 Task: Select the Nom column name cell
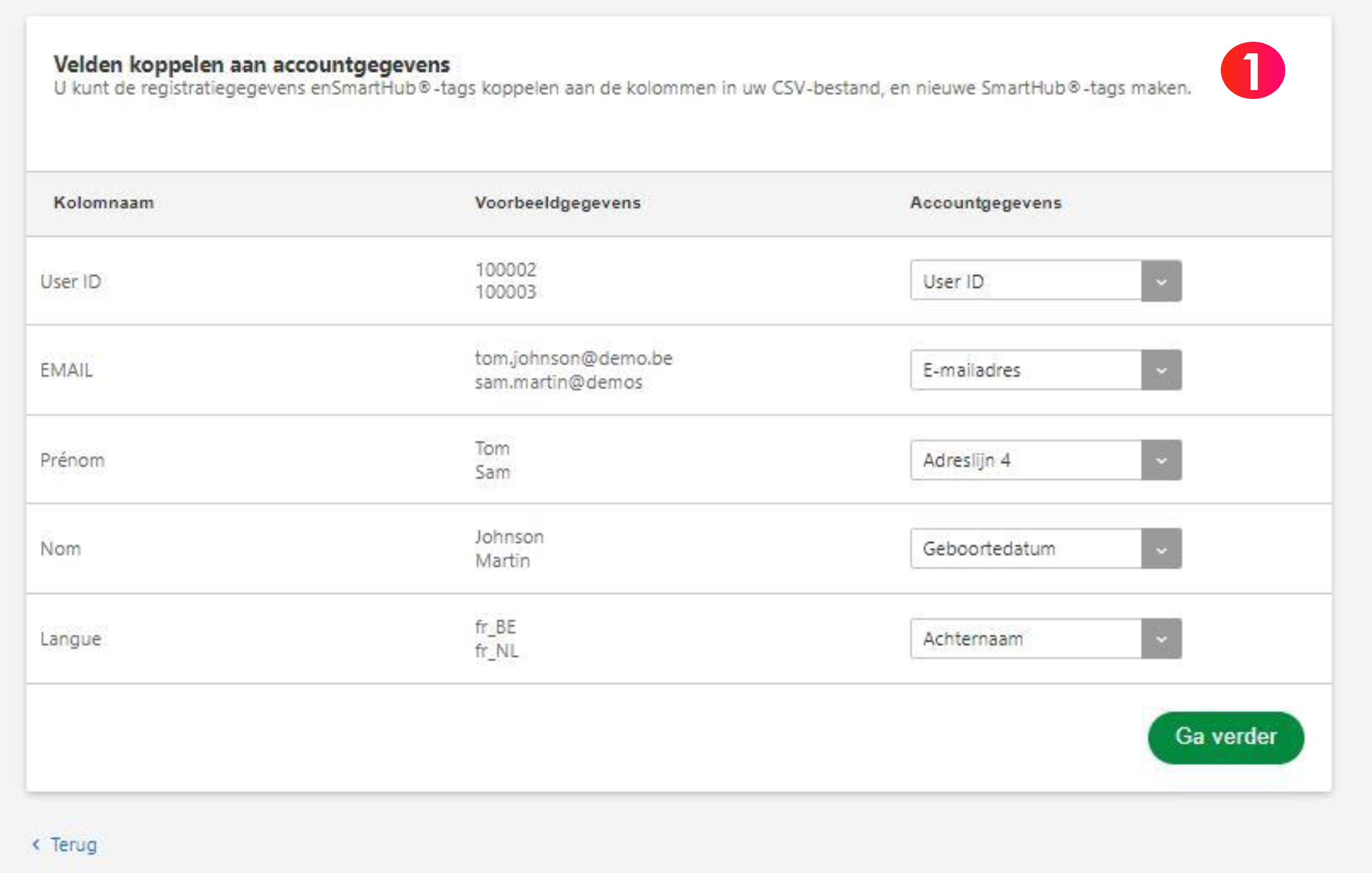61,549
